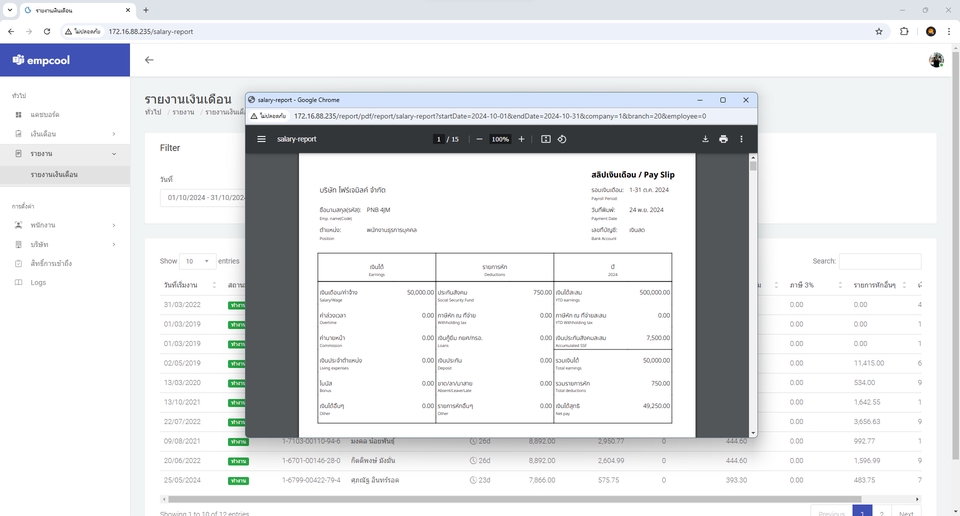This screenshot has width=960, height=516.
Task: Click the 100% zoom level field
Action: click(500, 139)
